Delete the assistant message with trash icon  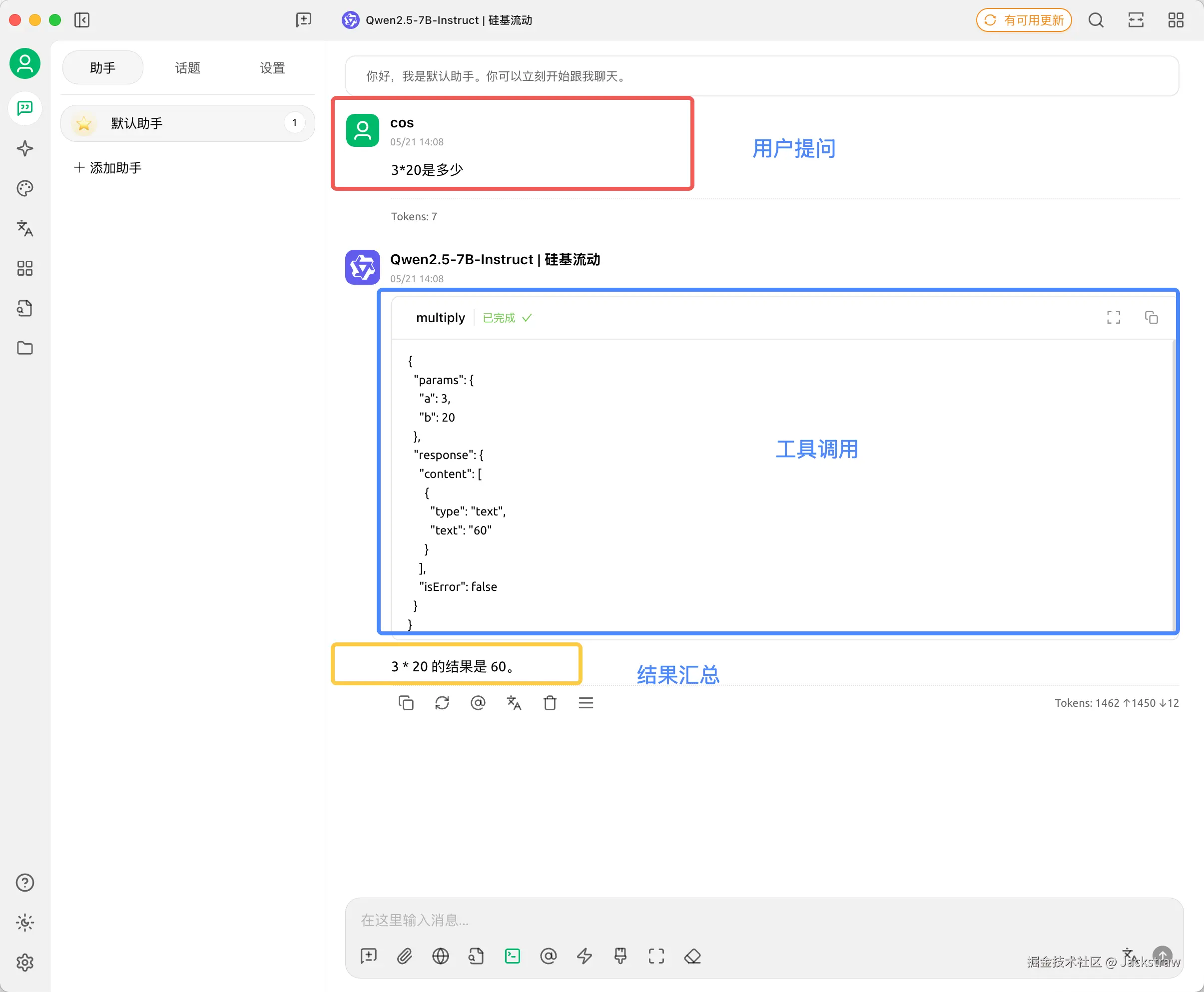550,703
